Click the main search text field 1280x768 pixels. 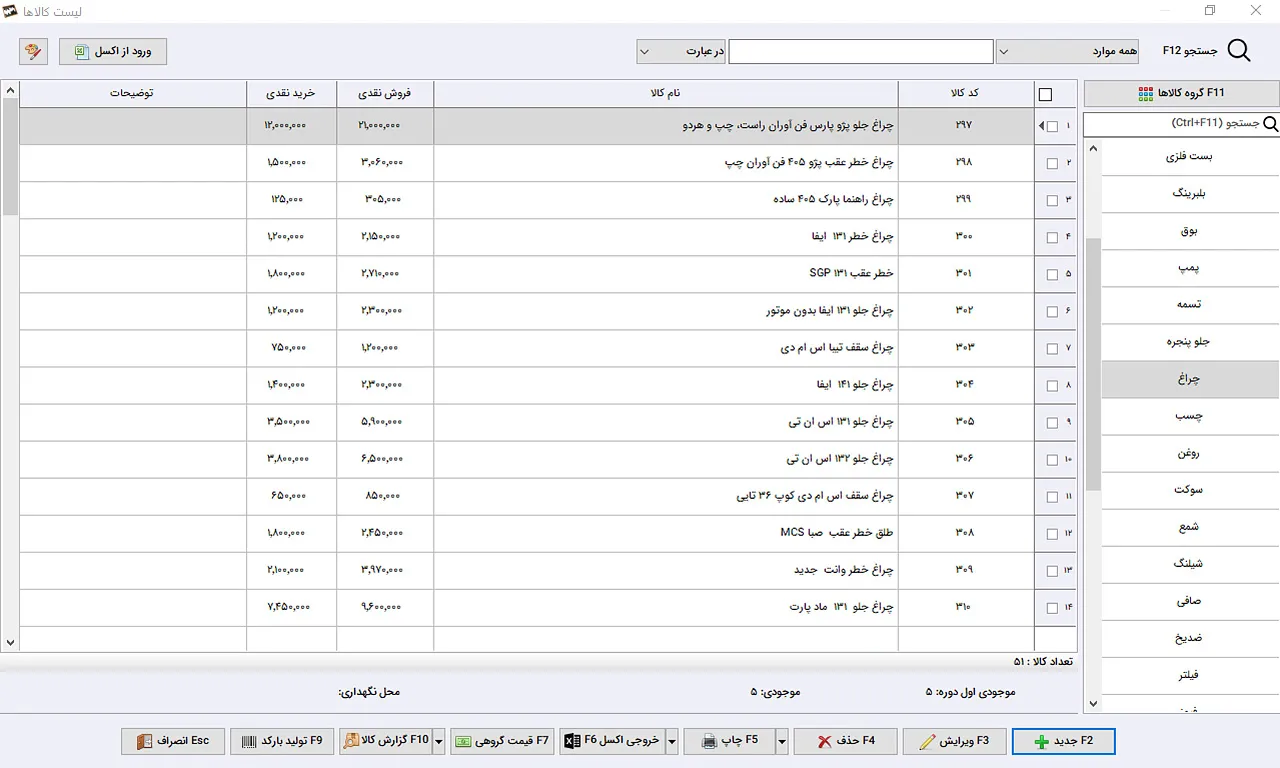tap(861, 51)
